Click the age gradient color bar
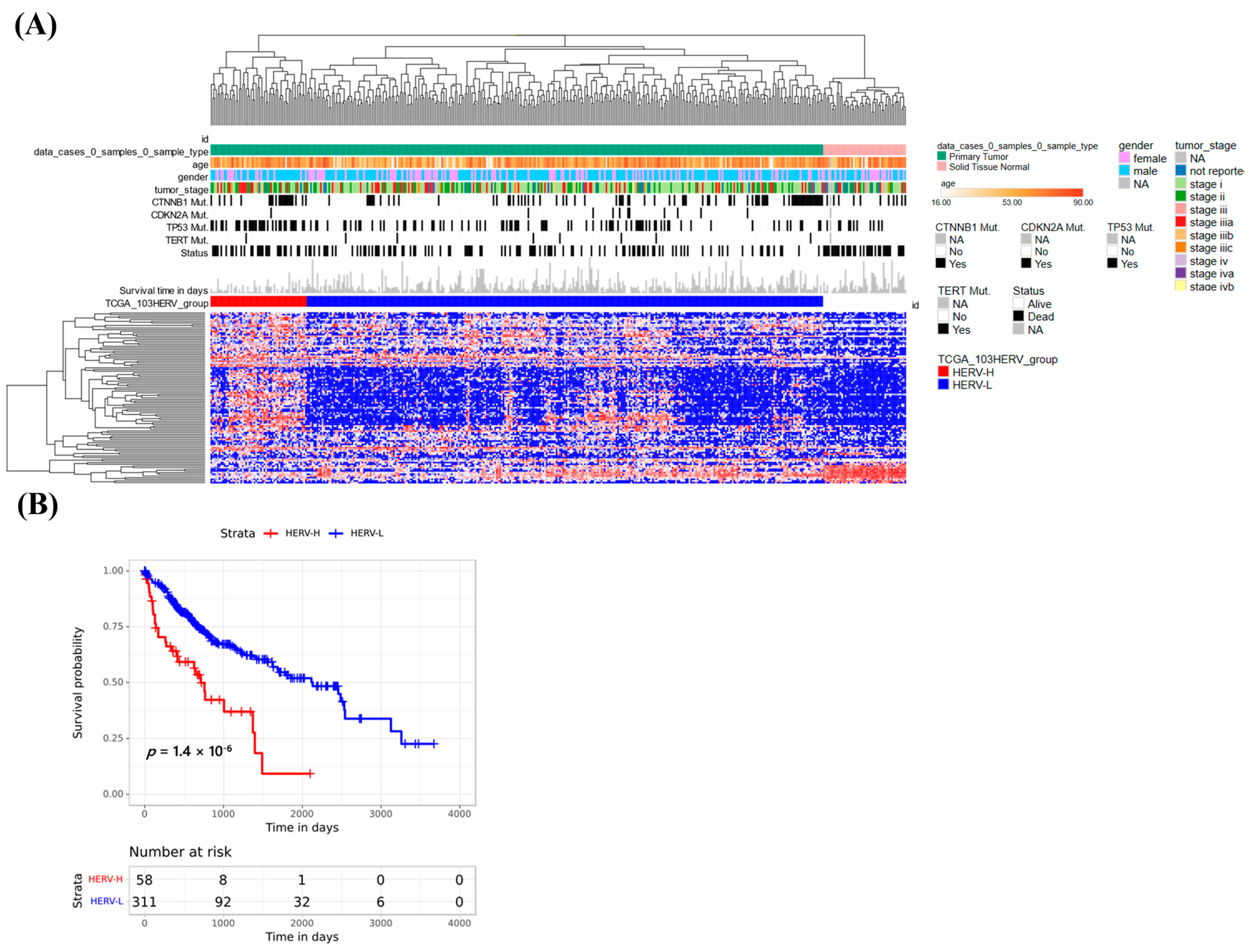The width and height of the screenshot is (1257, 952). (1012, 192)
